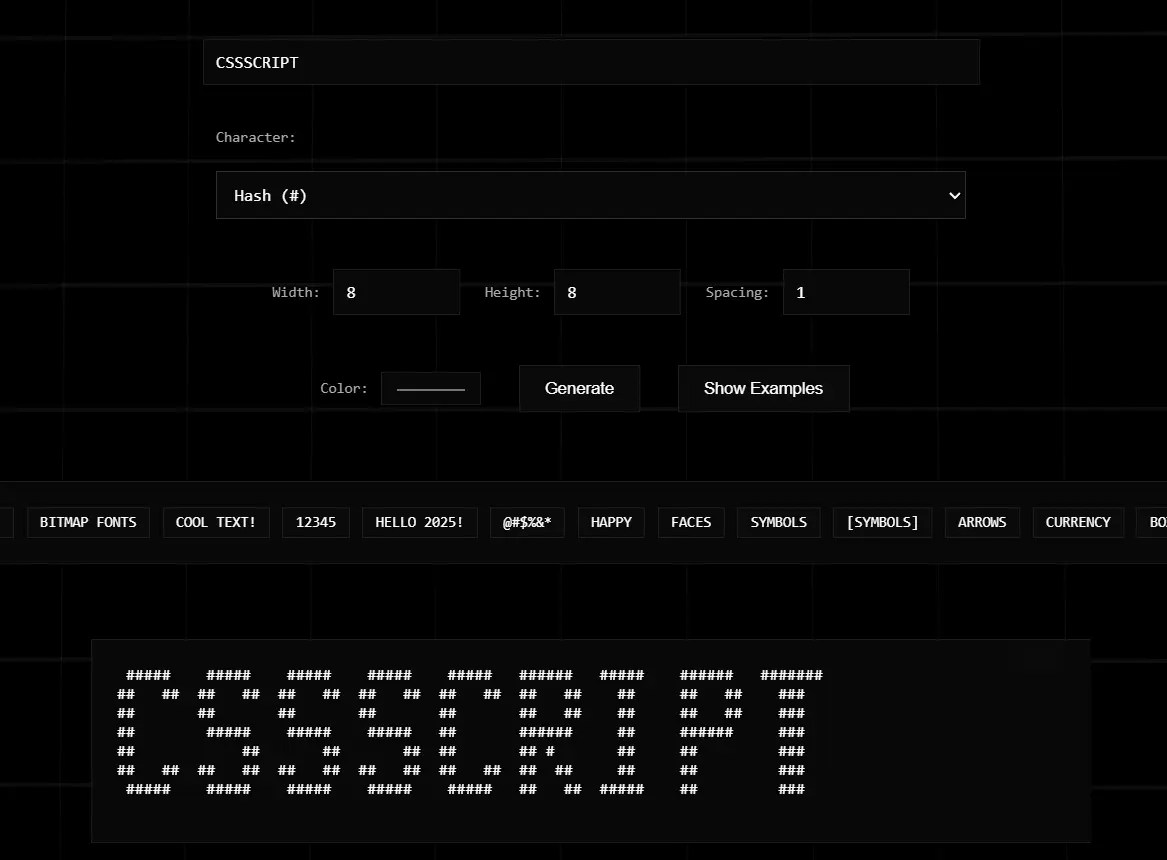The height and width of the screenshot is (860, 1167).
Task: Select the HAPPY example preset
Action: coord(610,521)
